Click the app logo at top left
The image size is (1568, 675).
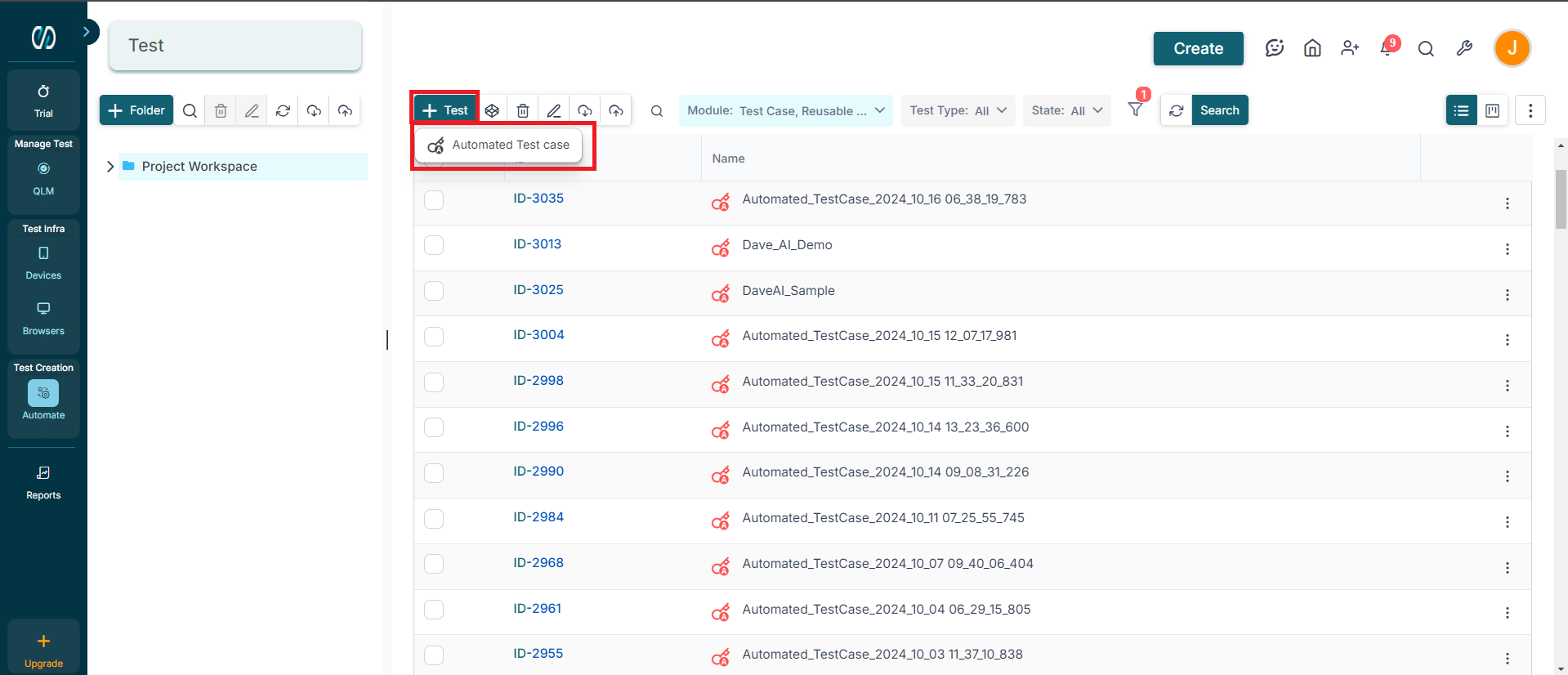(x=43, y=37)
